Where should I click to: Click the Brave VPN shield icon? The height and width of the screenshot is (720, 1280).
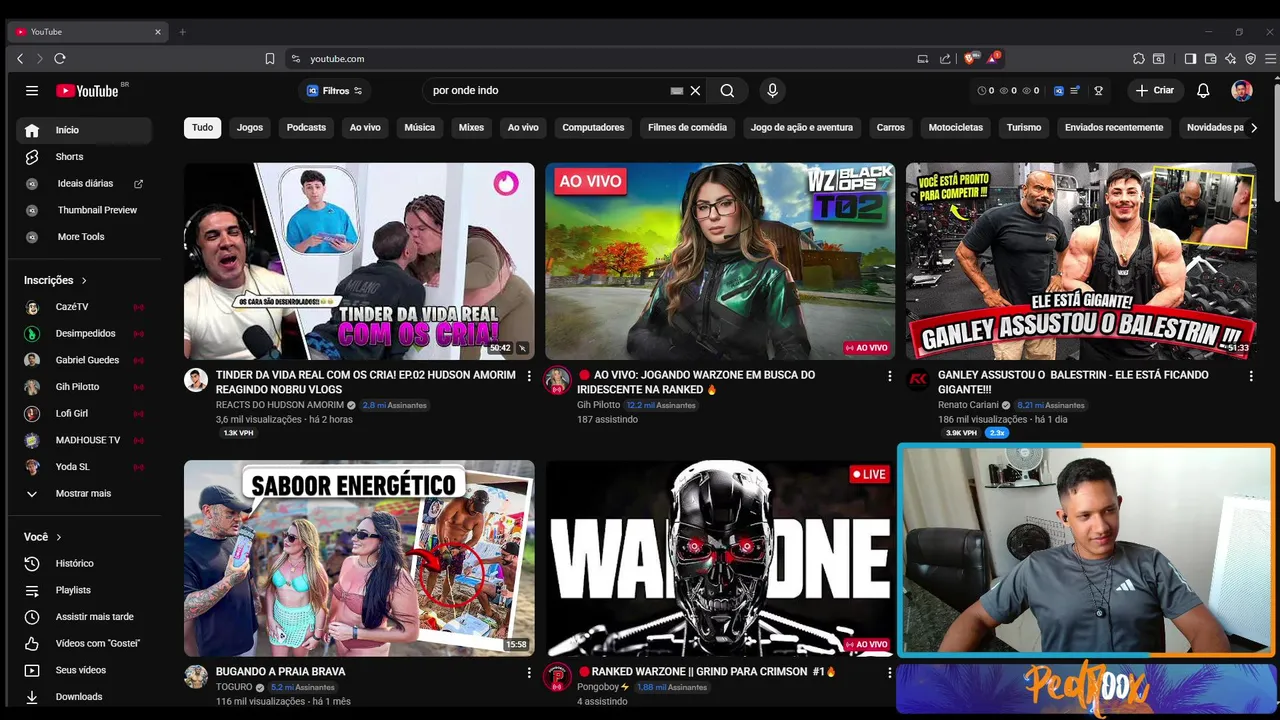[1250, 59]
